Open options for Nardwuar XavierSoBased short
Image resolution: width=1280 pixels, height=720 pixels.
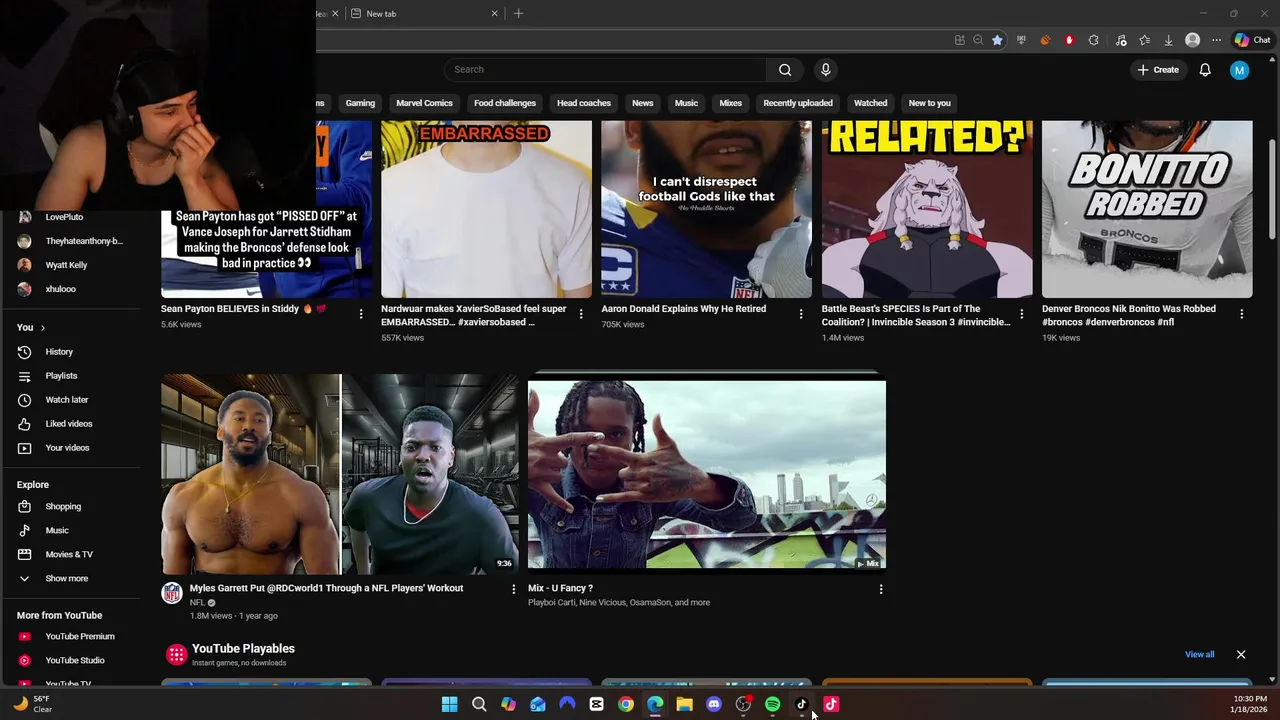pyautogui.click(x=581, y=314)
